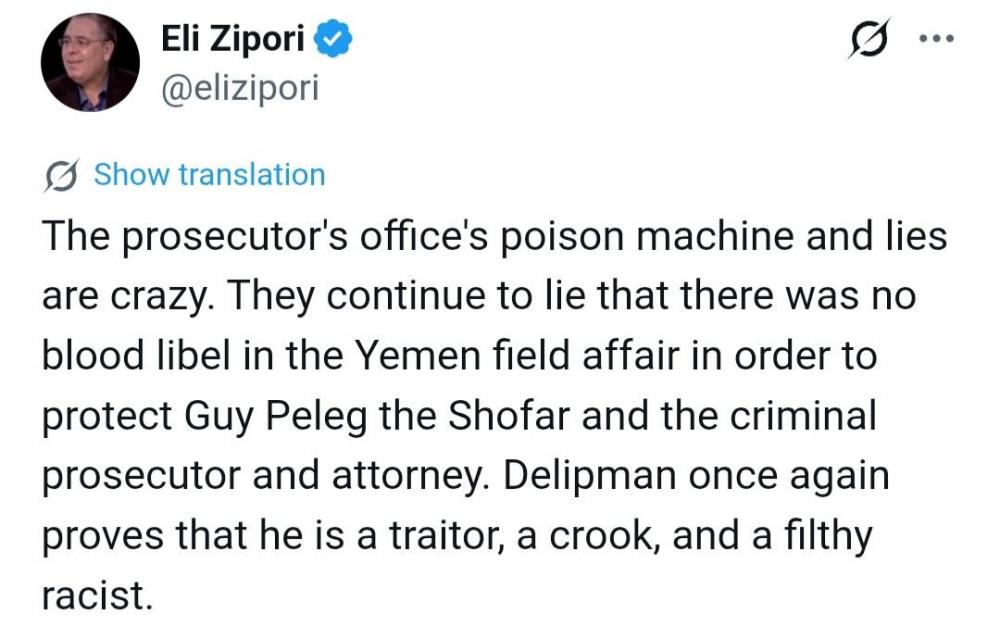This screenshot has height=638, width=1000.
Task: Open the three-dot more options menu
Action: point(937,40)
